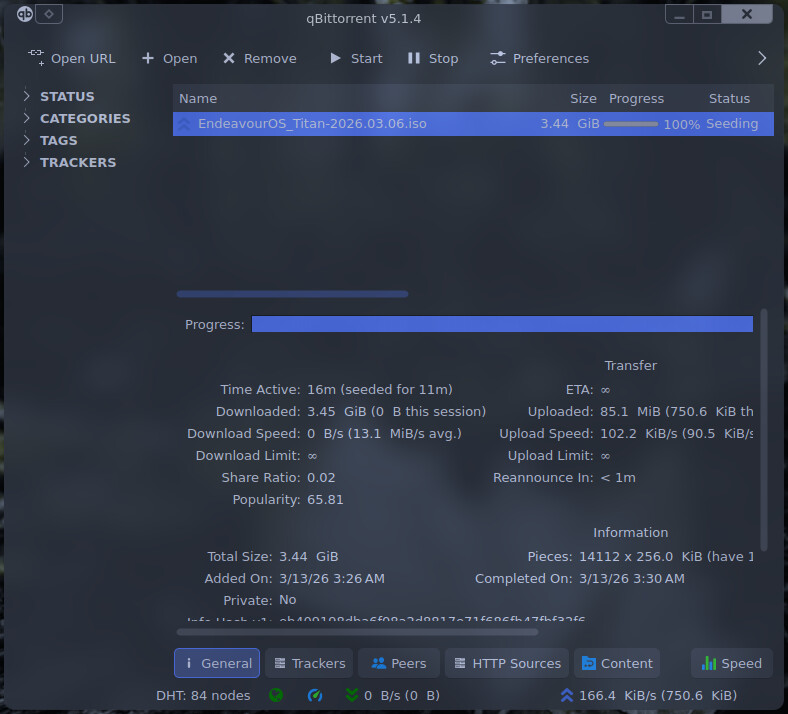Expand the TRACKERS sidebar section
788x714 pixels.
(27, 162)
